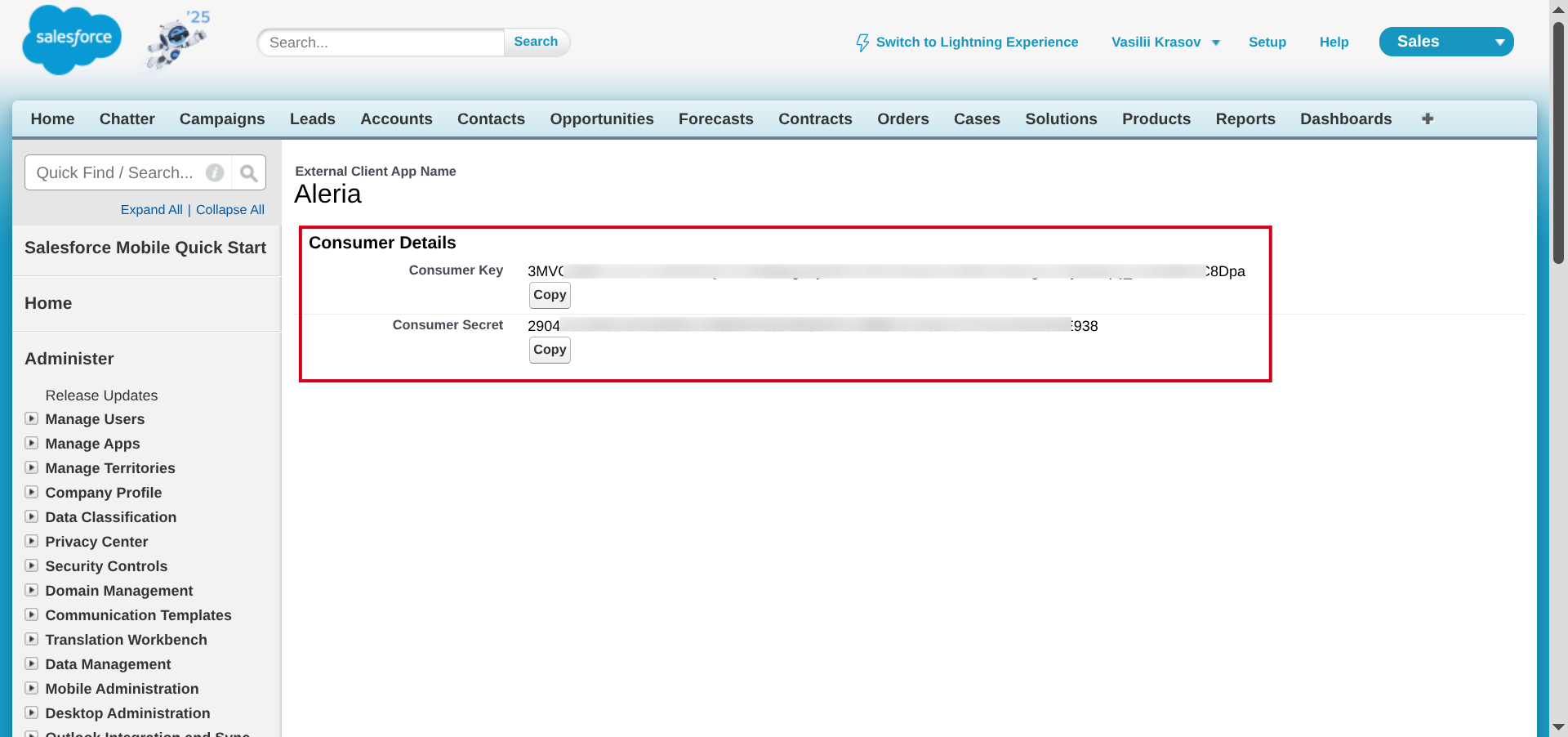The image size is (1568, 737).
Task: Click the '25 Astro mascot image
Action: (x=178, y=39)
